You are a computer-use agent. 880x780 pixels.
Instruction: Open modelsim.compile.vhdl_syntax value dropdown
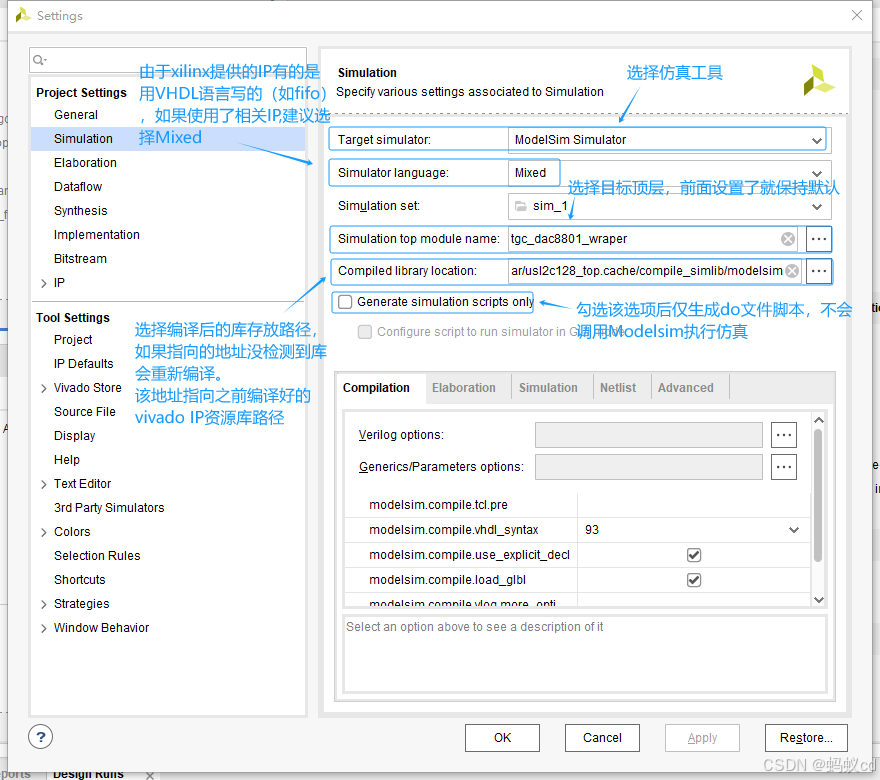coord(794,530)
